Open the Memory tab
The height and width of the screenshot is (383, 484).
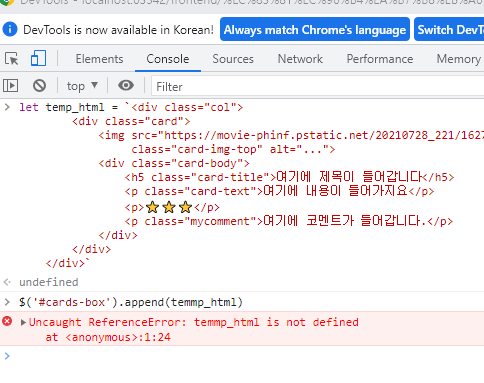(x=459, y=59)
